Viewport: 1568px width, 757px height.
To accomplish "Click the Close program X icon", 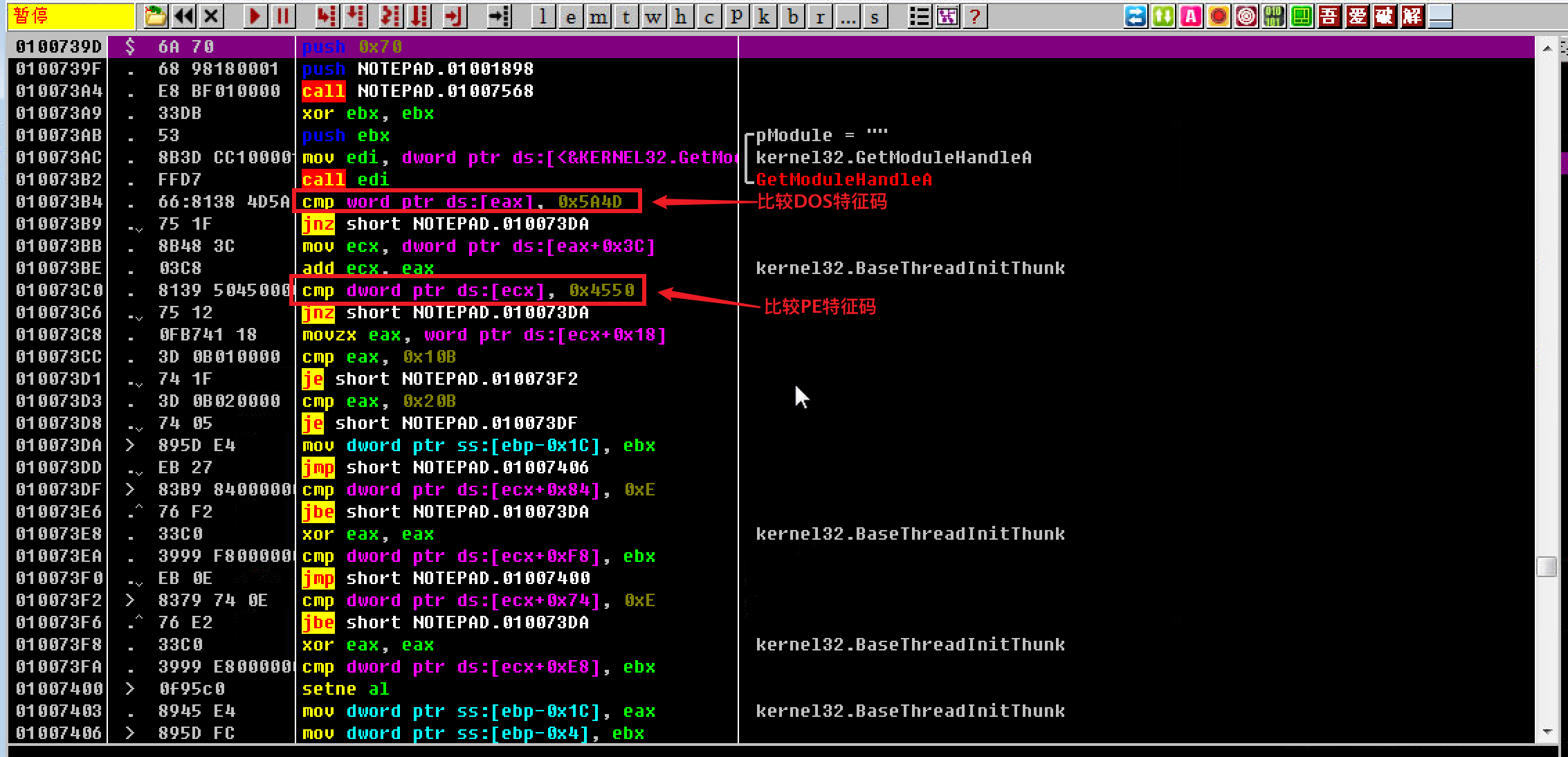I will pos(212,16).
